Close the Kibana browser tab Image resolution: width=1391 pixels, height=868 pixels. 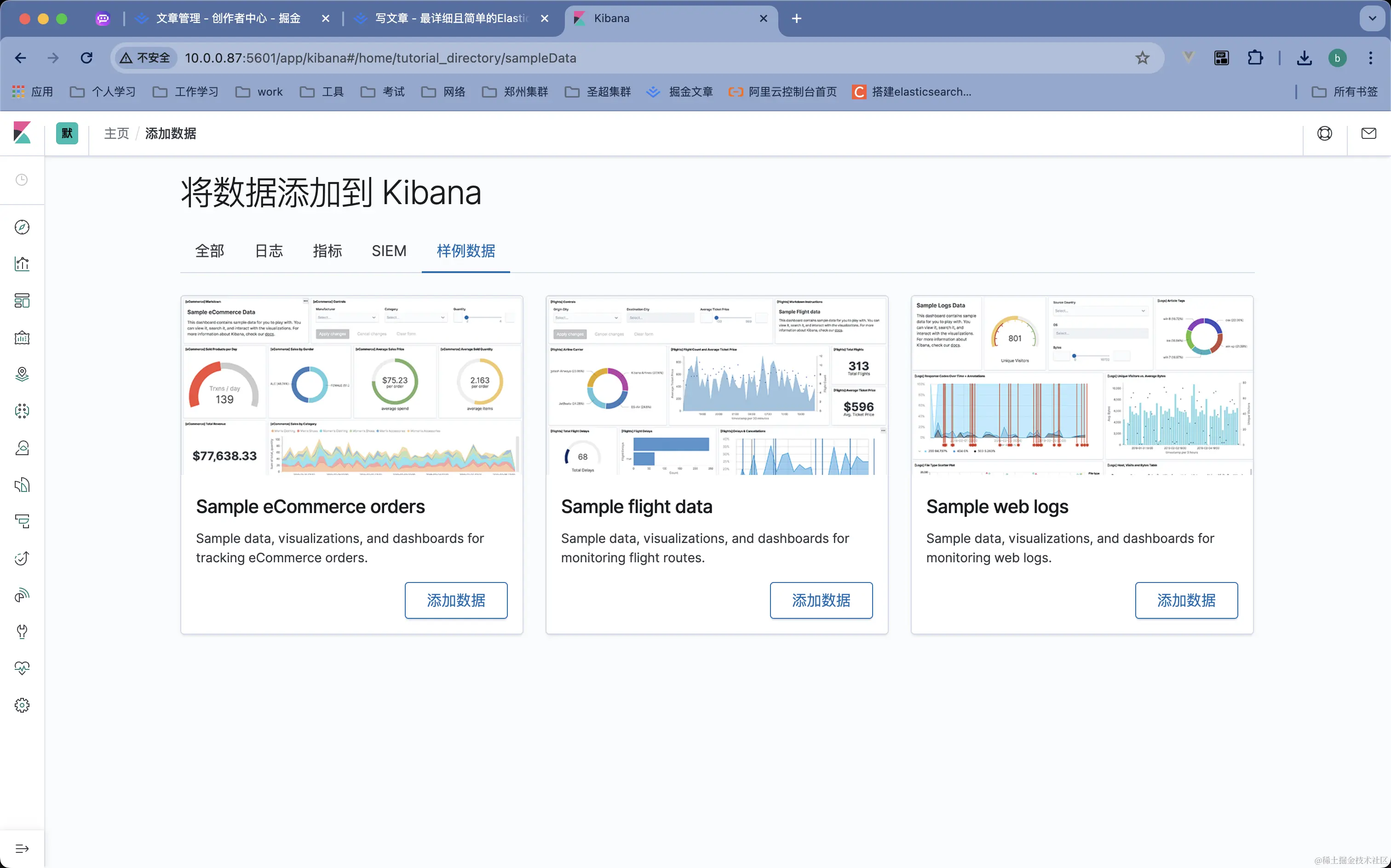click(x=763, y=18)
